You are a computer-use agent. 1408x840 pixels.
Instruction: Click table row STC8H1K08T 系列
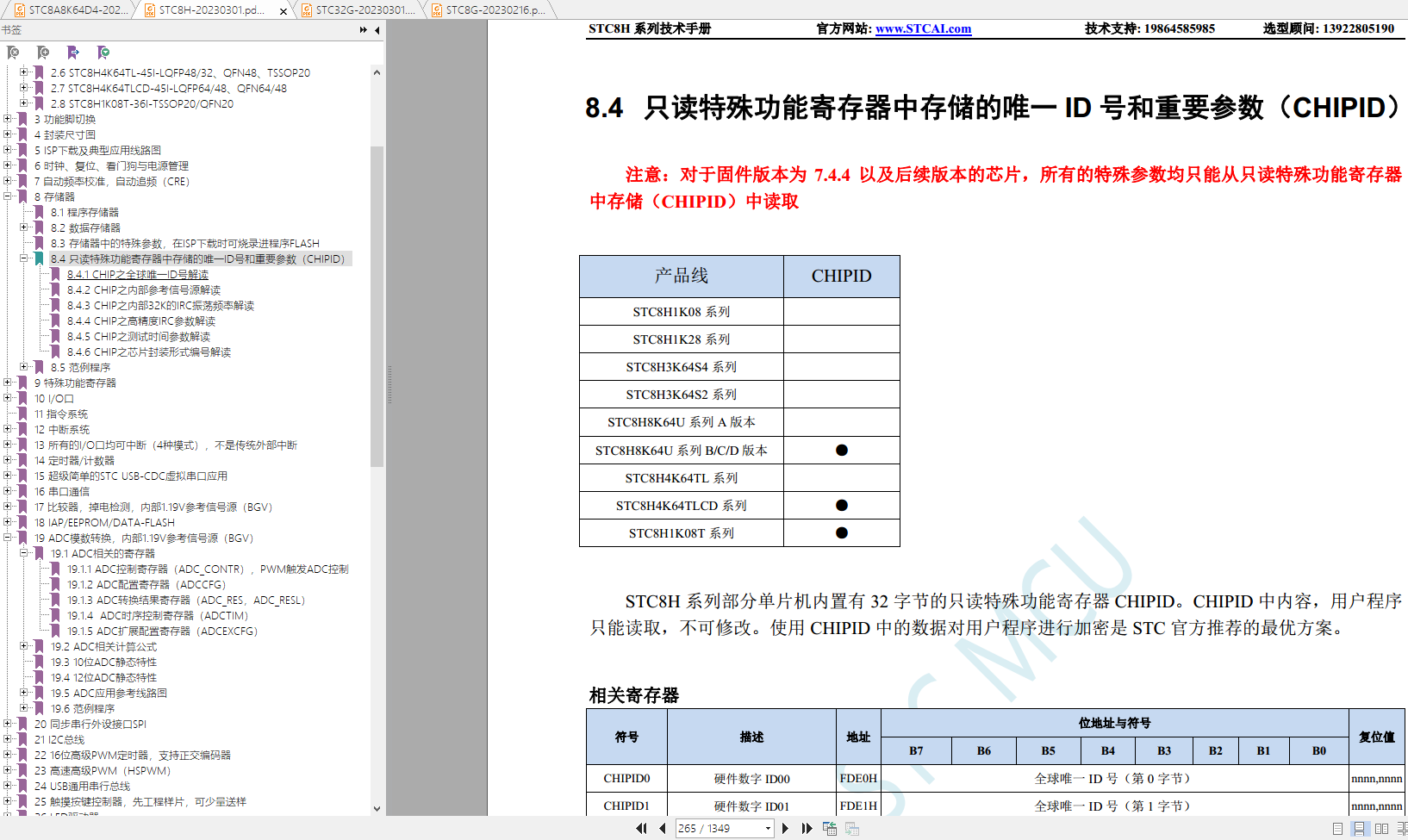[739, 533]
